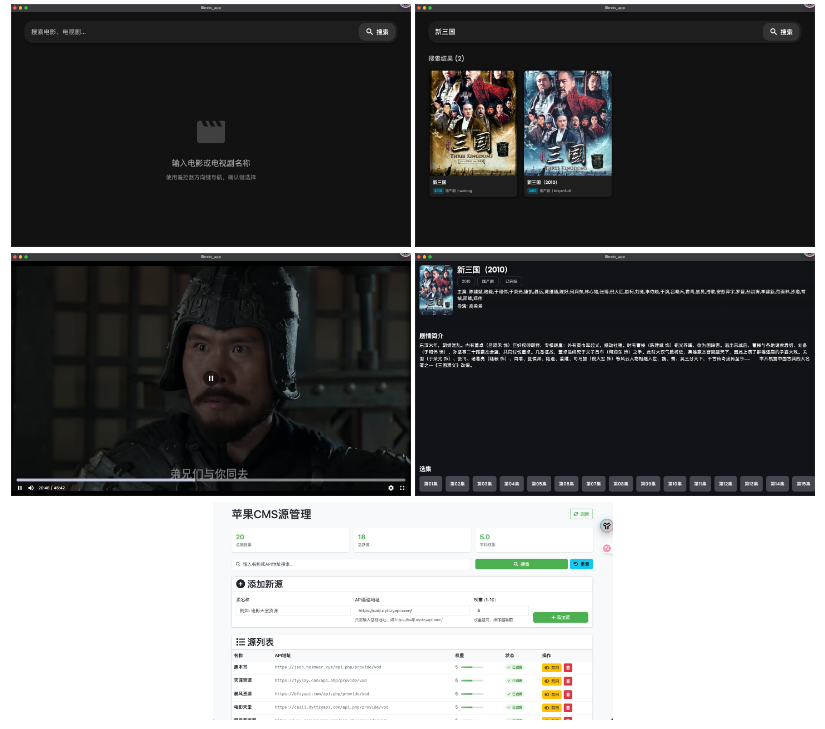Select episode 第01集
The image size is (825, 729).
point(430,484)
